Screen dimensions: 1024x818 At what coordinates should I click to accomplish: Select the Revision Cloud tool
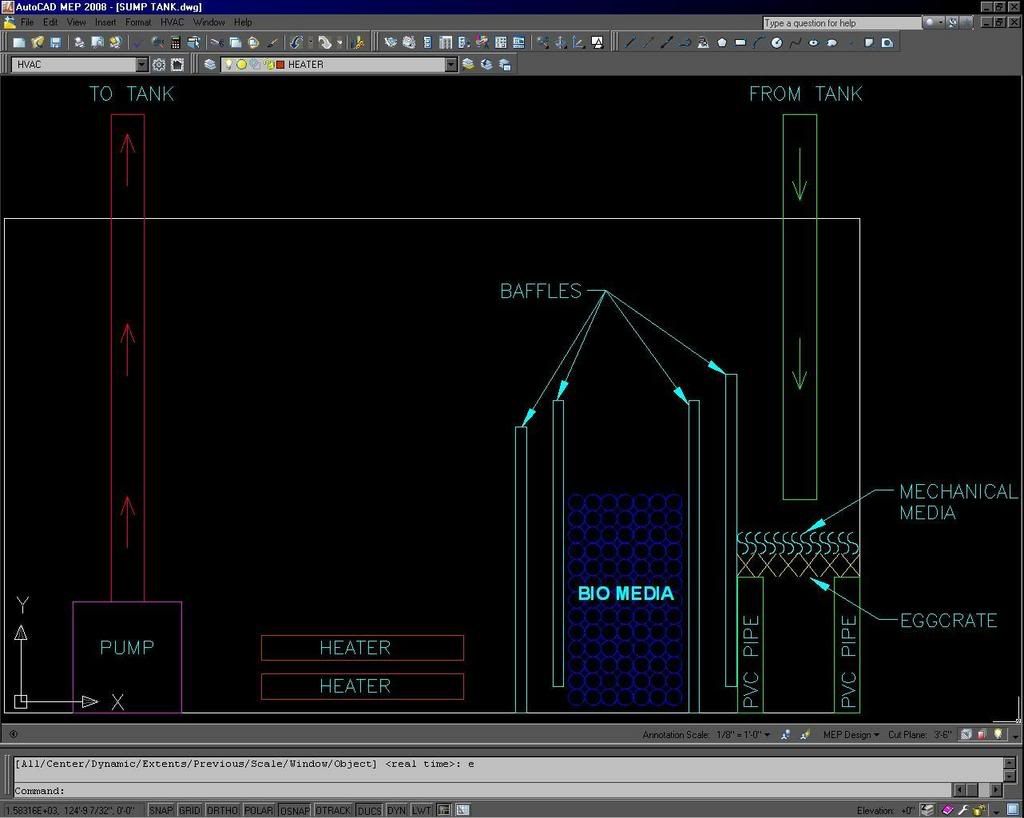click(831, 42)
